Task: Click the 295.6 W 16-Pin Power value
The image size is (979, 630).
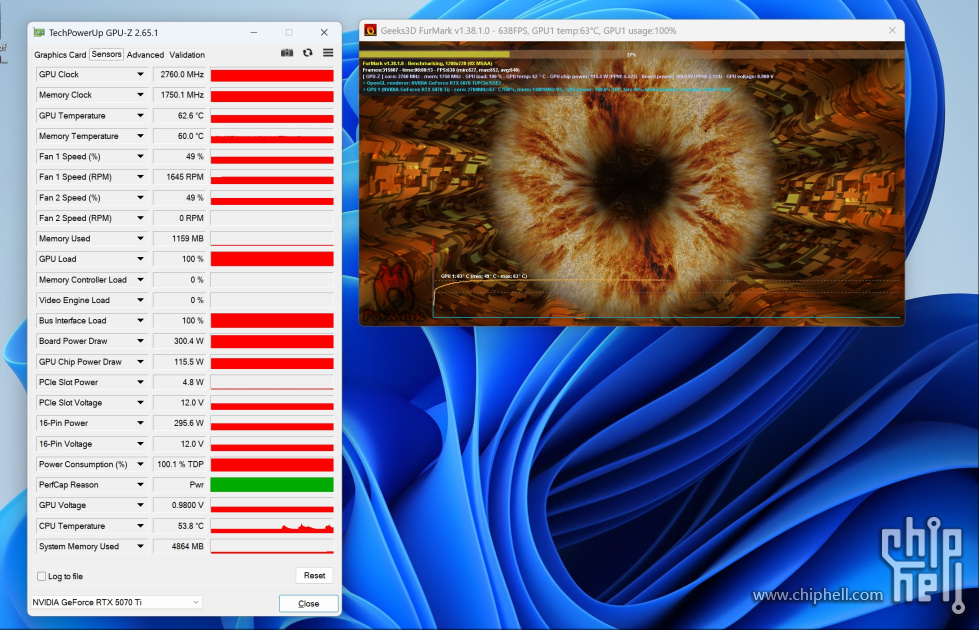Action: [x=180, y=423]
